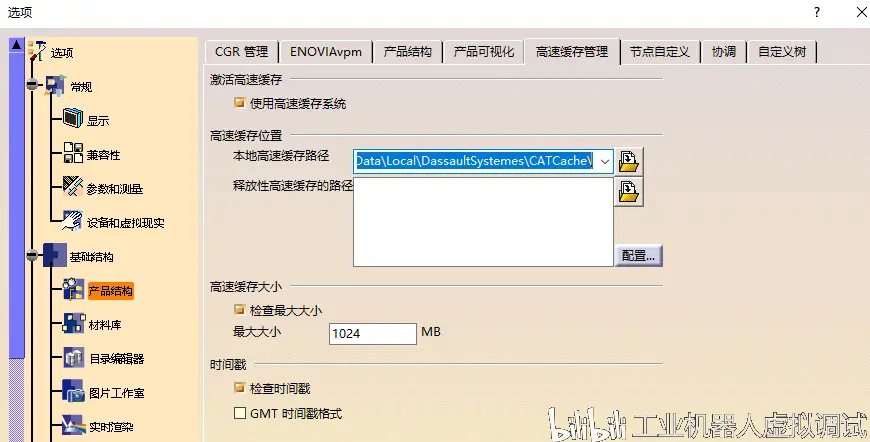Image resolution: width=870 pixels, height=442 pixels.
Task: Select the 材料库 material library icon
Action: click(73, 324)
